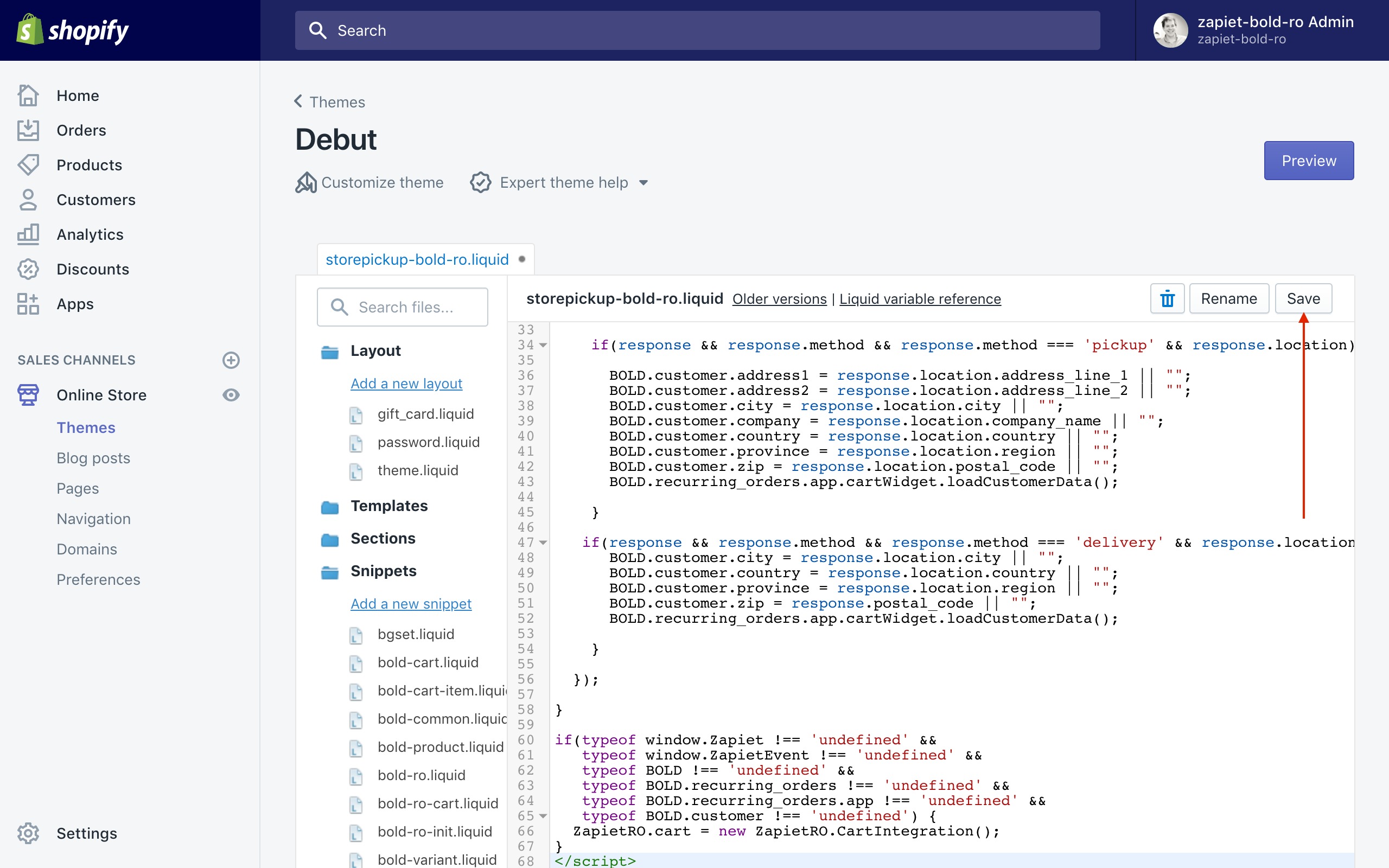Open the Sections folder
The height and width of the screenshot is (868, 1389).
383,539
